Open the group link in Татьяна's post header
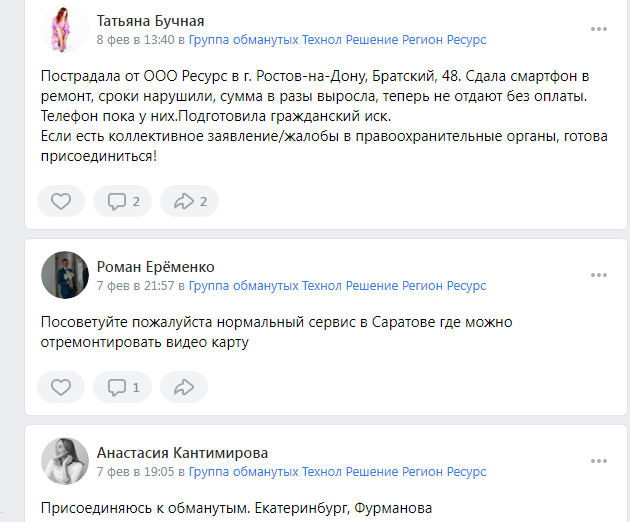This screenshot has width=630, height=522. coord(337,40)
